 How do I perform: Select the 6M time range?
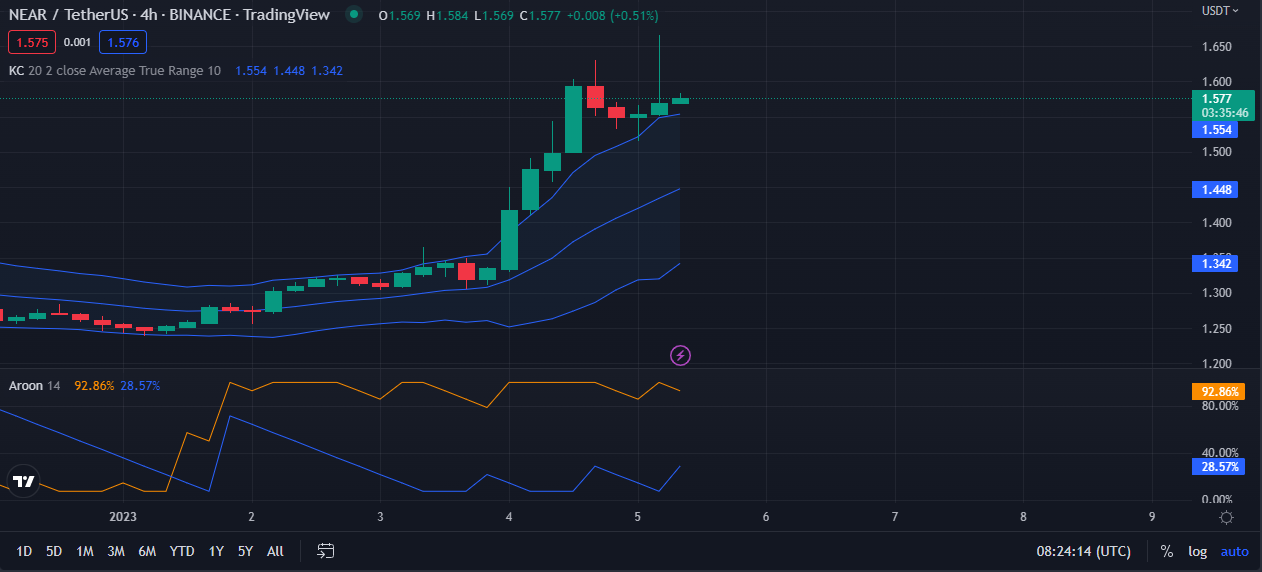[147, 551]
